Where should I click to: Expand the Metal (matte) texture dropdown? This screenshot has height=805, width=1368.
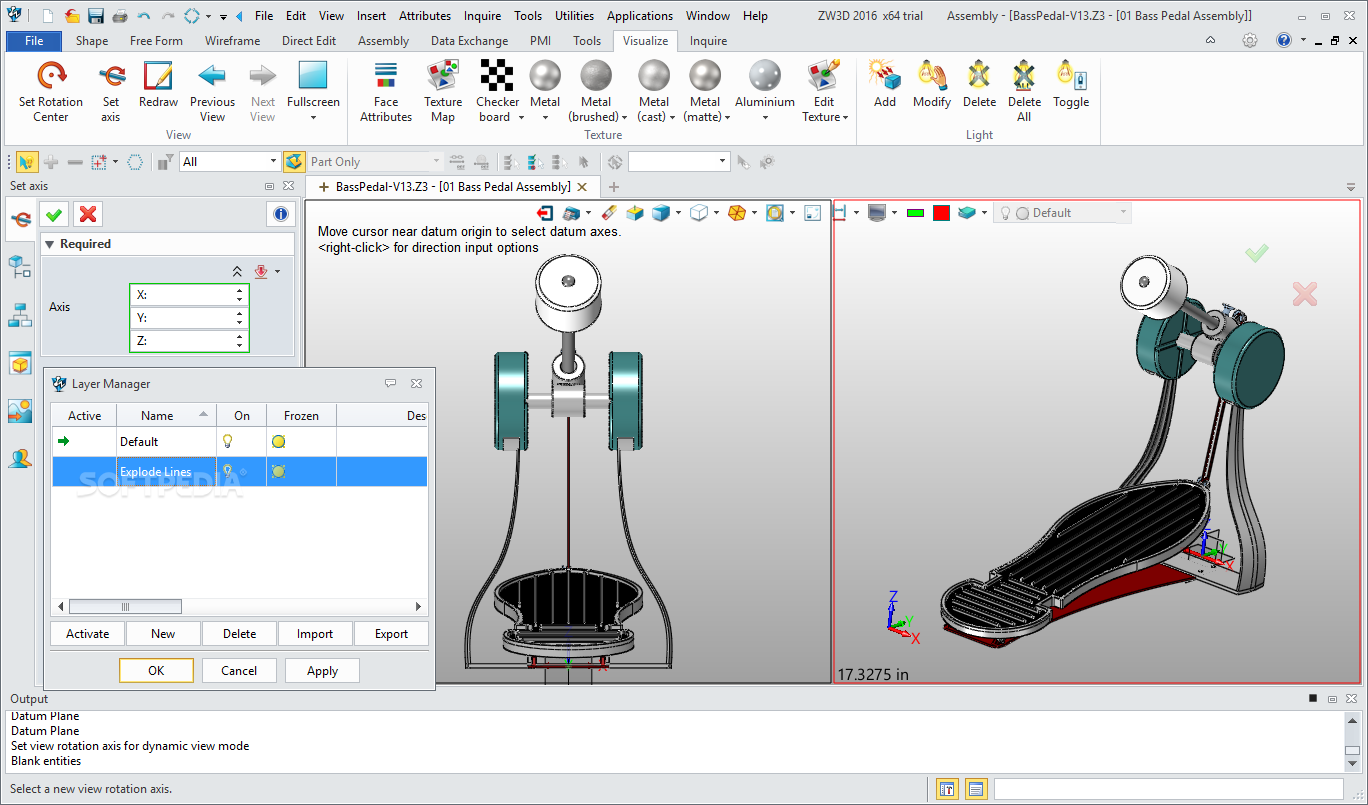(727, 118)
